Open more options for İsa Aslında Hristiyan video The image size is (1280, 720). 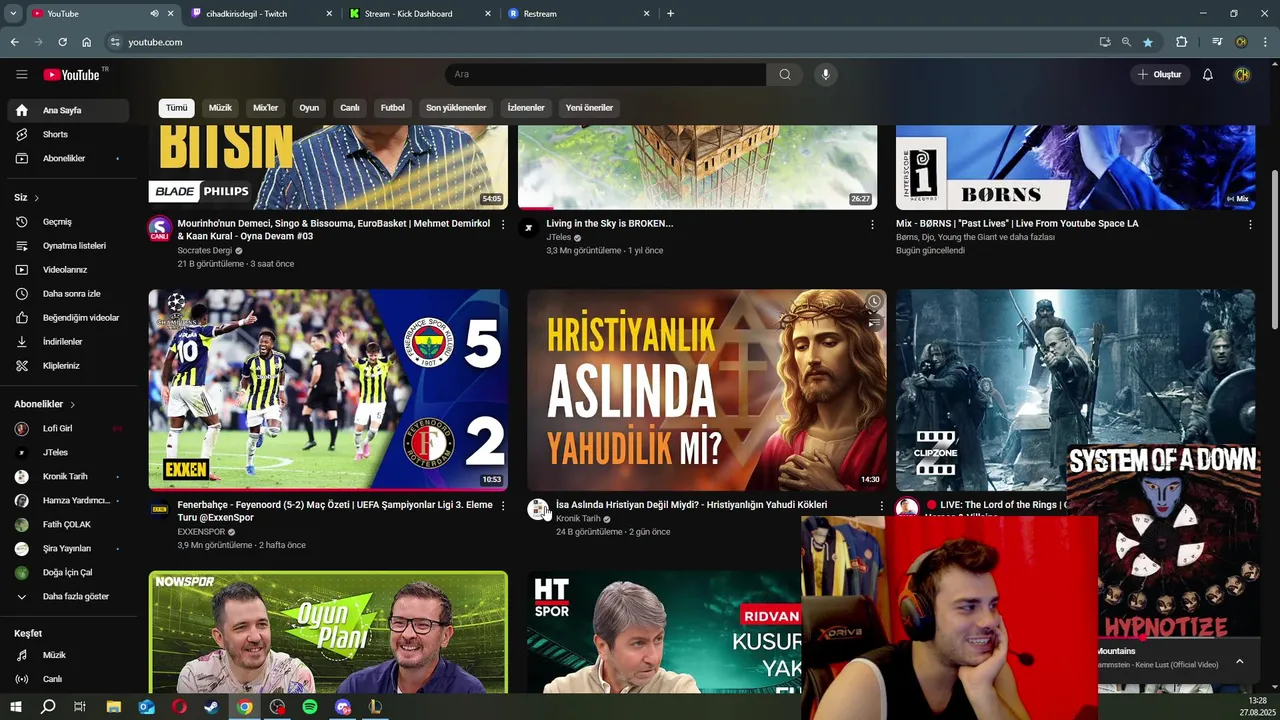[x=881, y=506]
